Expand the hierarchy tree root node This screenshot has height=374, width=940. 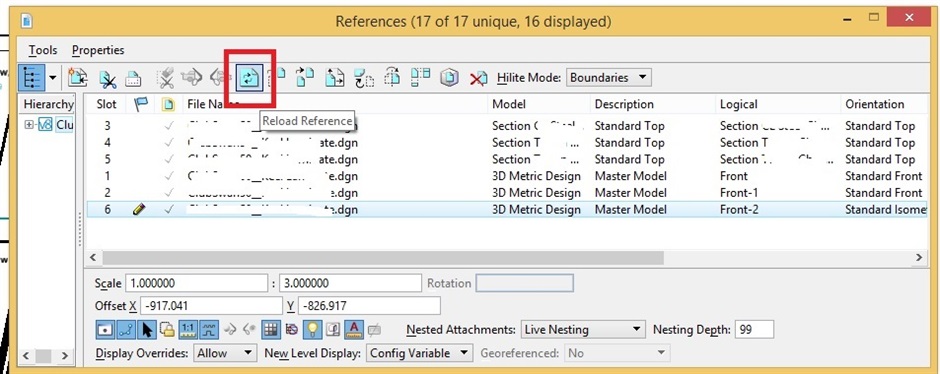tap(29, 125)
